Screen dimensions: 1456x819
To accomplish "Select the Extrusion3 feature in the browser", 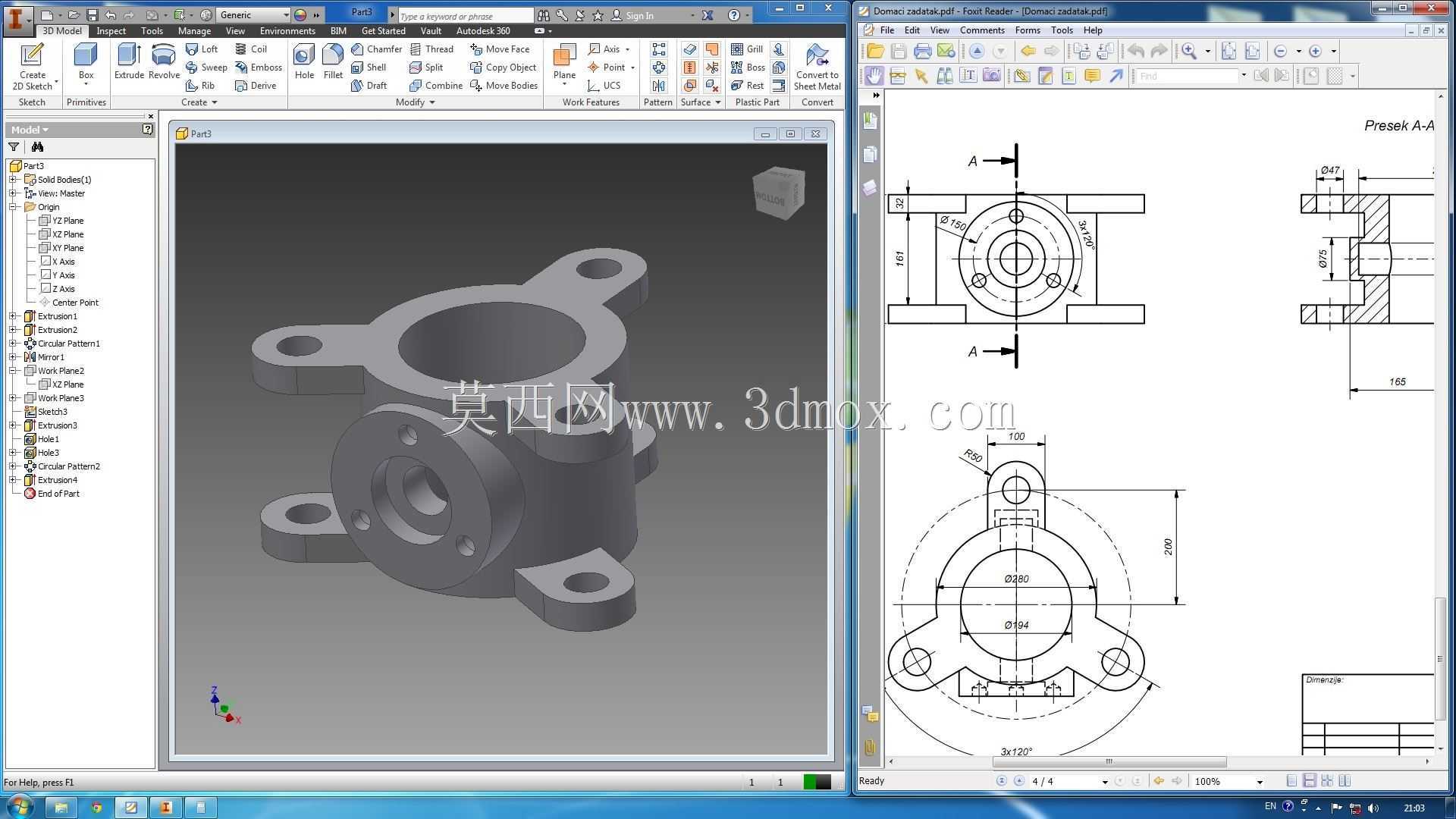I will (58, 425).
